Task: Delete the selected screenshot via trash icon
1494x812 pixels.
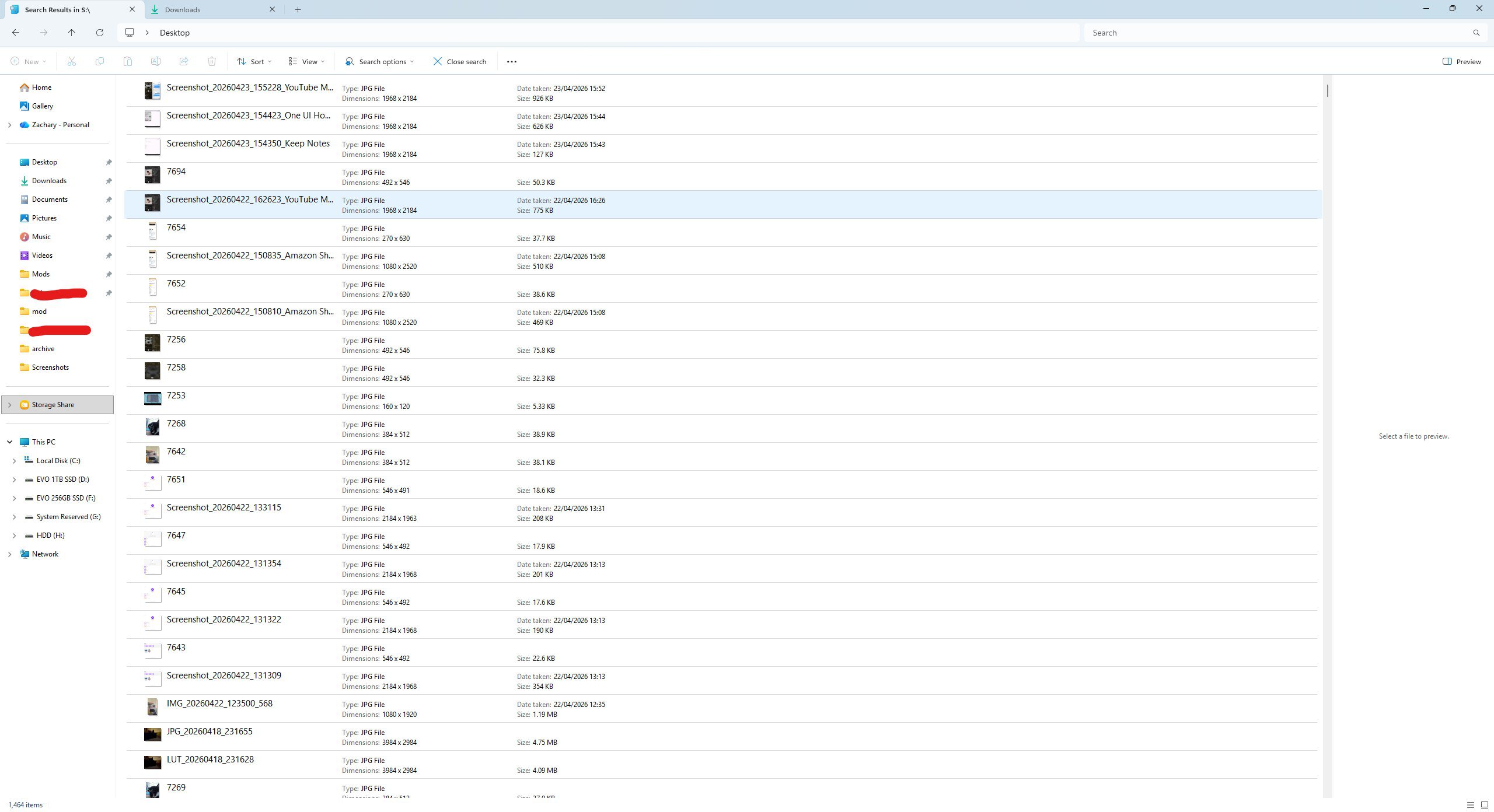Action: coord(212,61)
